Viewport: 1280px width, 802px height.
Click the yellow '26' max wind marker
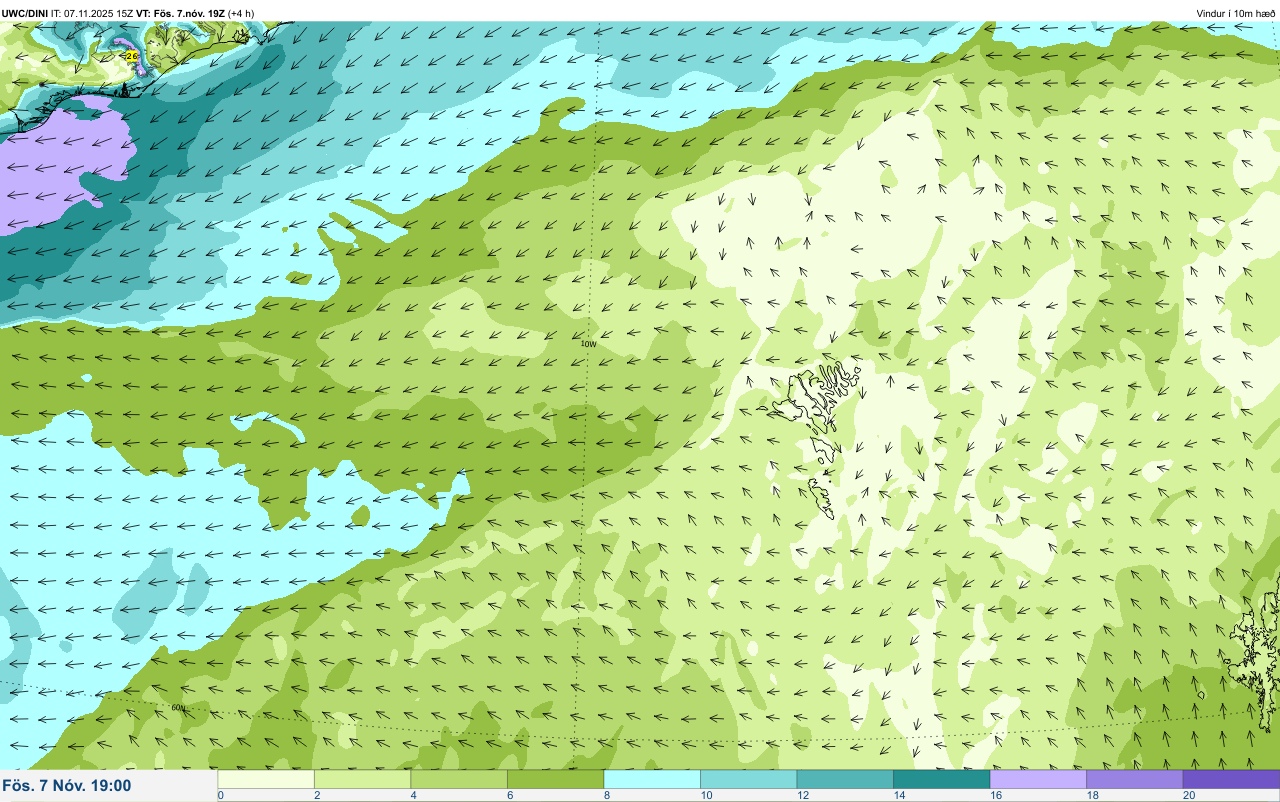click(x=132, y=56)
